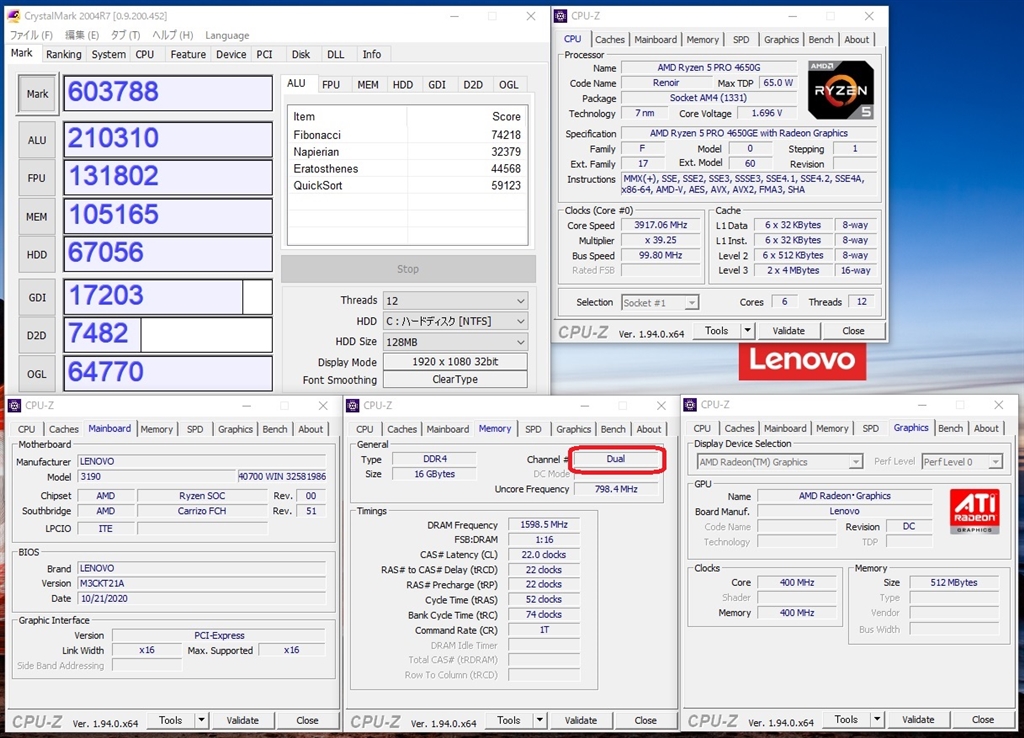Click the Napierian score row
Screen dimensions: 1024x738
coord(407,152)
